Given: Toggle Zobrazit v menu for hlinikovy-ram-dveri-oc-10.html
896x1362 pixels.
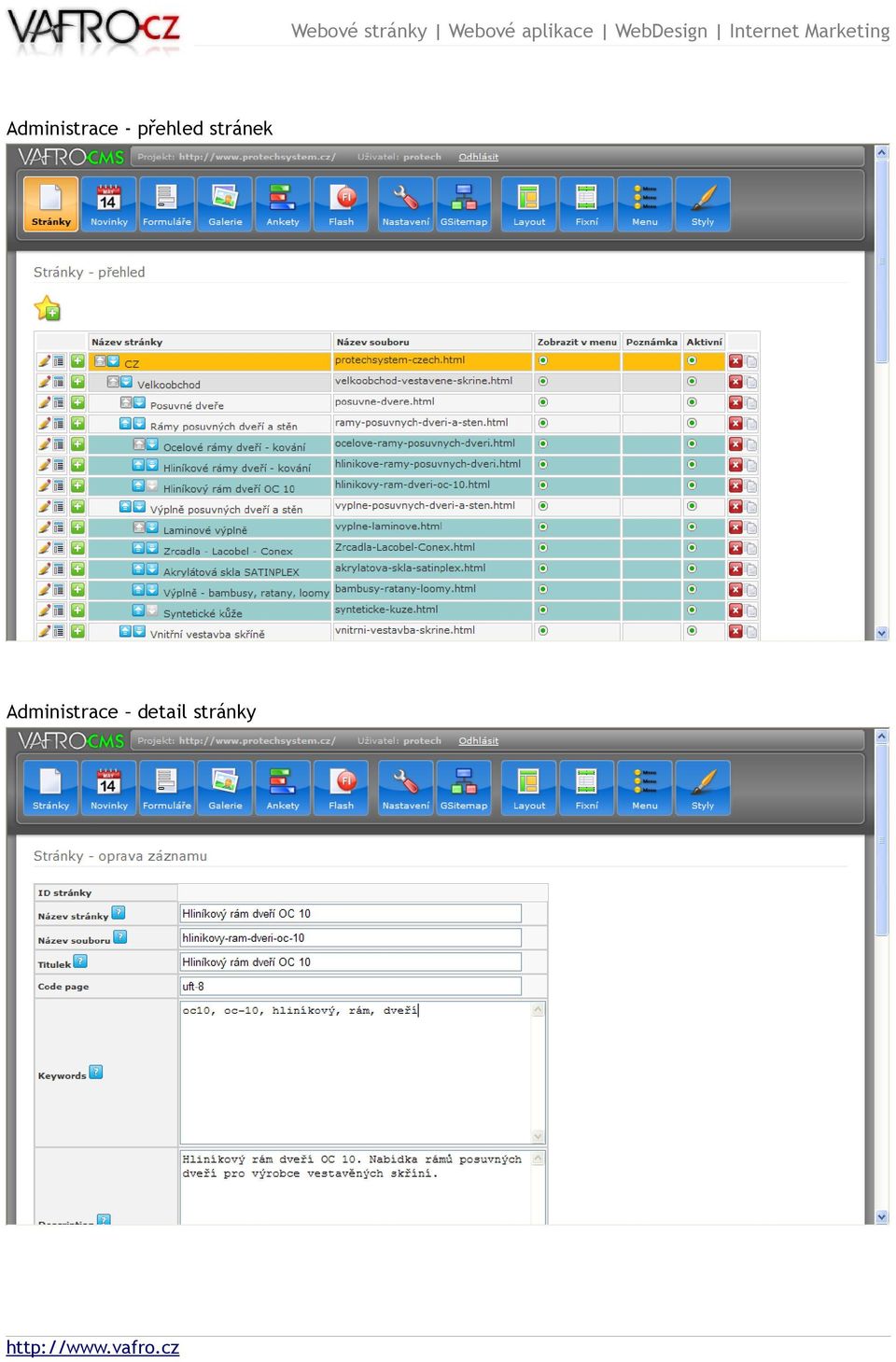Looking at the screenshot, I should coord(542,485).
